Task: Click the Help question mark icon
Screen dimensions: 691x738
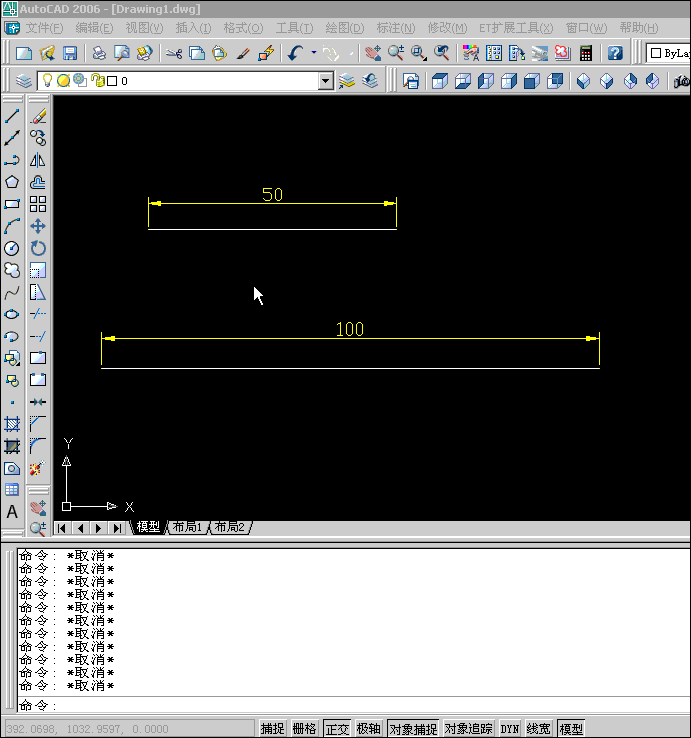Action: click(615, 53)
